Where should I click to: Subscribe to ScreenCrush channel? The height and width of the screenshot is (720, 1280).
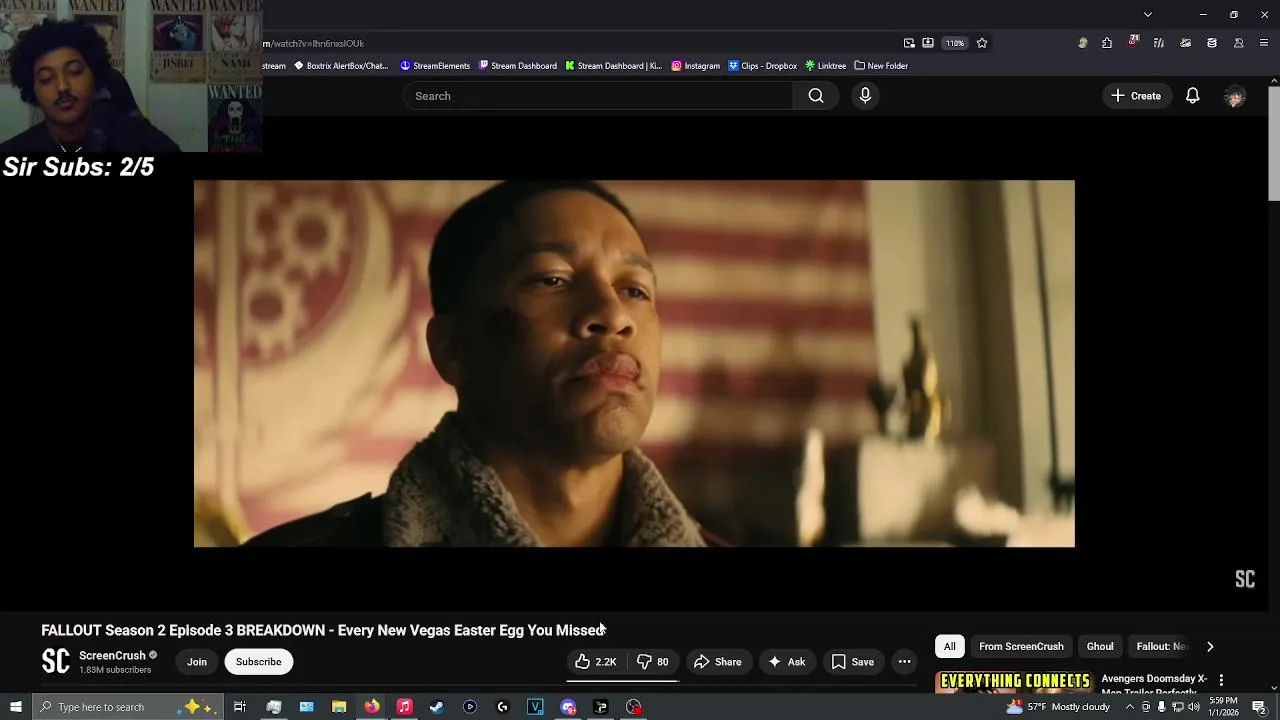[258, 662]
